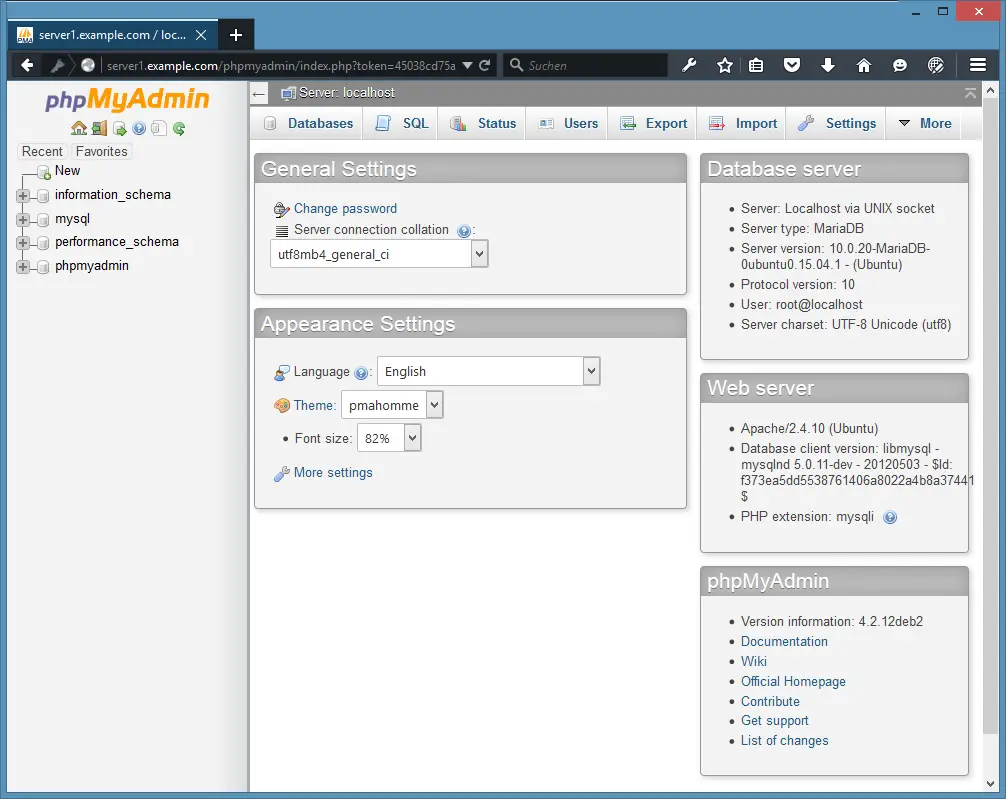1006x799 pixels.
Task: Click the page-top icon in server bar
Action: coord(970,94)
